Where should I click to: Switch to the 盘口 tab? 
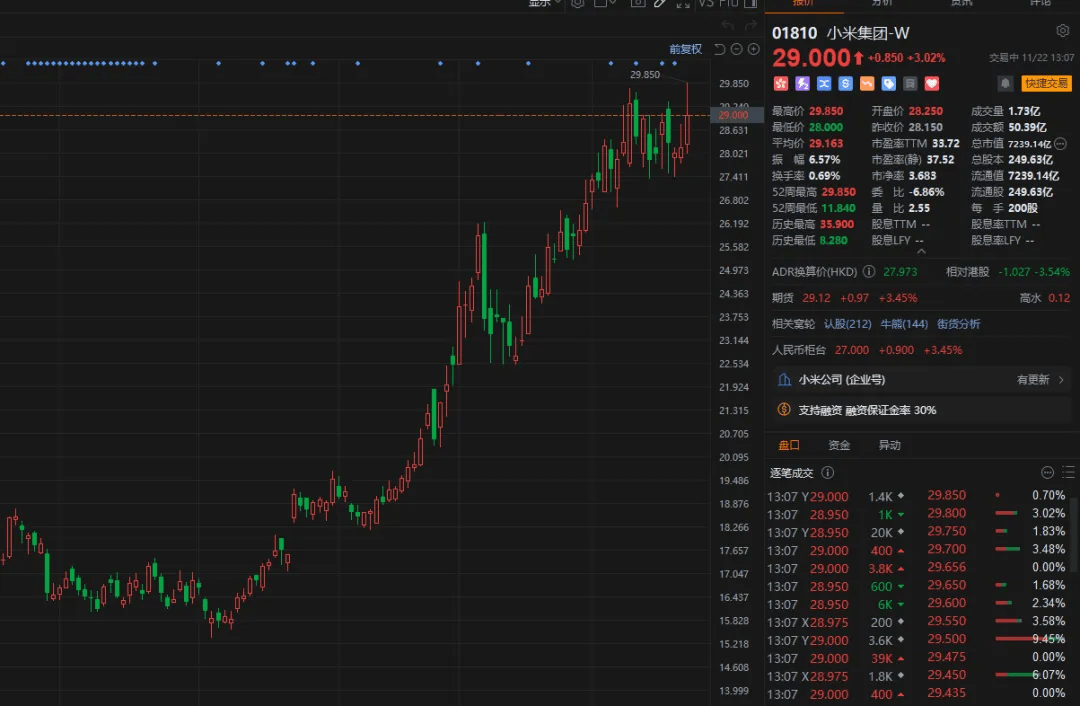tap(789, 445)
